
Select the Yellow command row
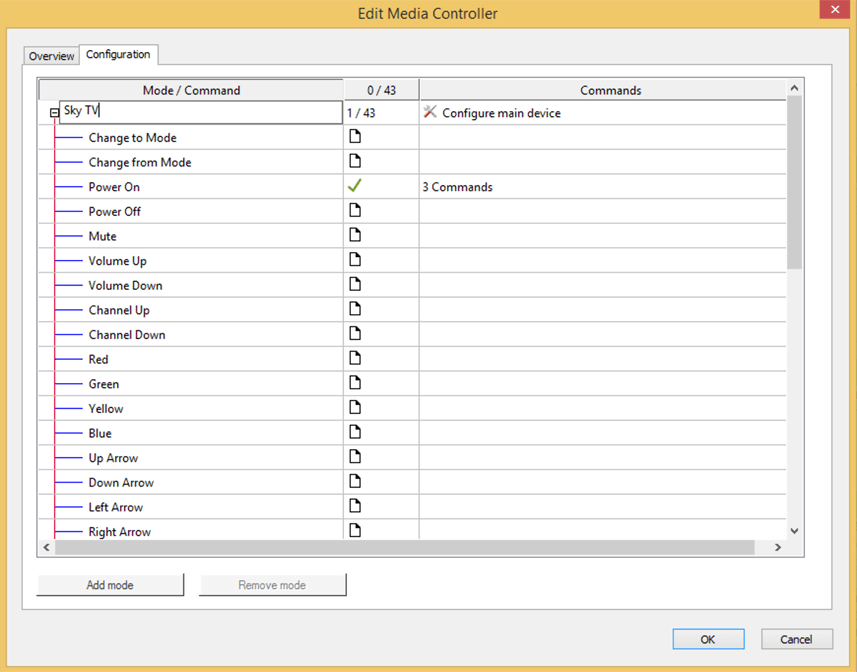pos(106,408)
